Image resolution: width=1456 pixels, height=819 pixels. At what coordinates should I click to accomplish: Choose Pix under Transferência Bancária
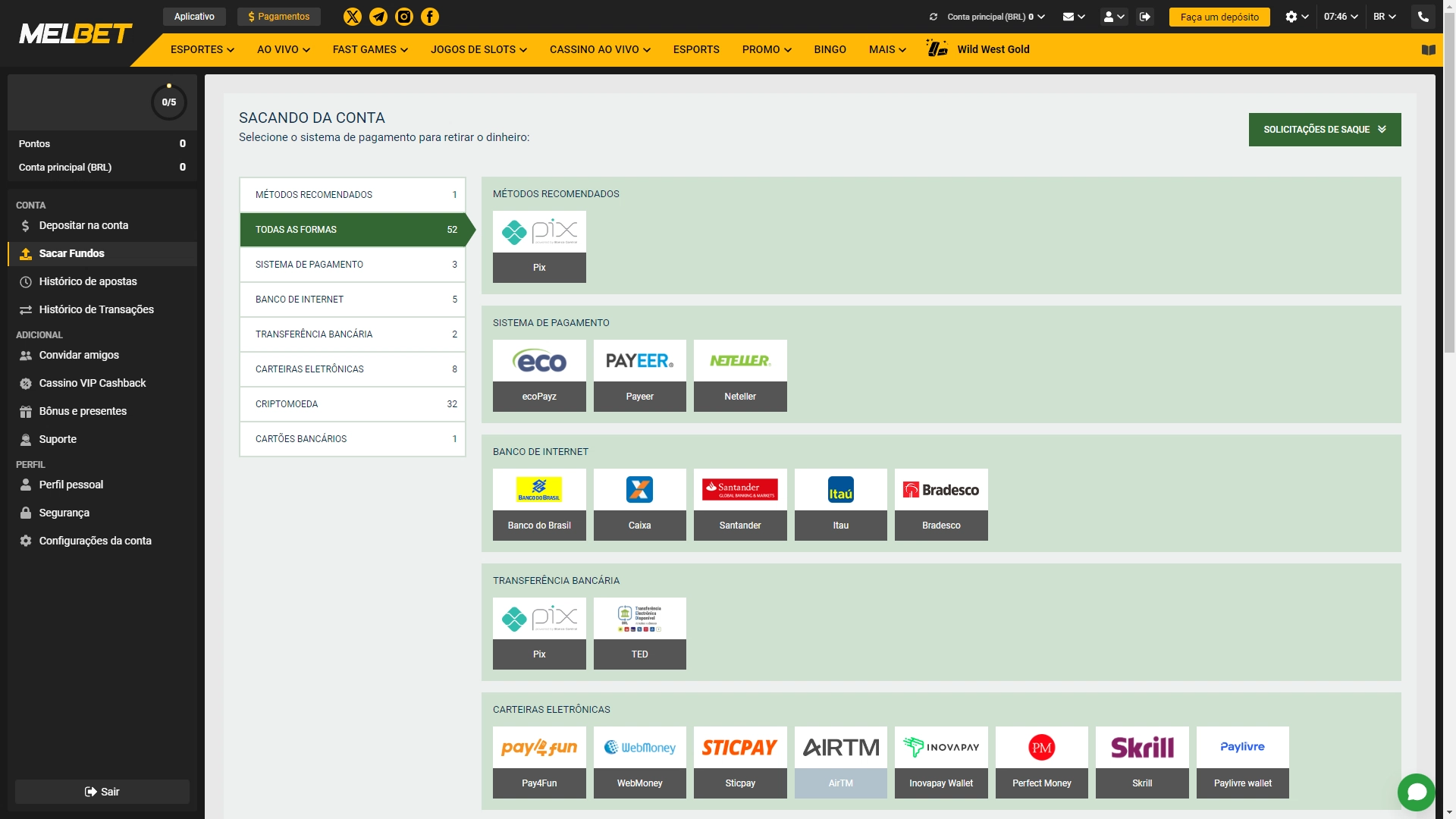tap(539, 633)
